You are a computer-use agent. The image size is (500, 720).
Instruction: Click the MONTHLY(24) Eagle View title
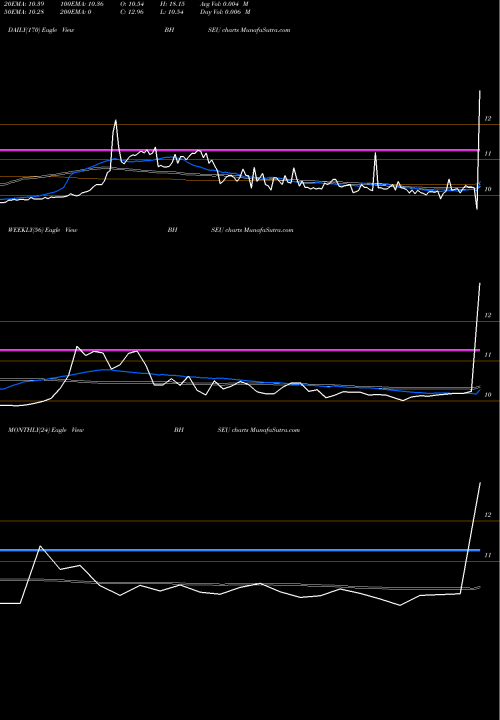(x=45, y=430)
